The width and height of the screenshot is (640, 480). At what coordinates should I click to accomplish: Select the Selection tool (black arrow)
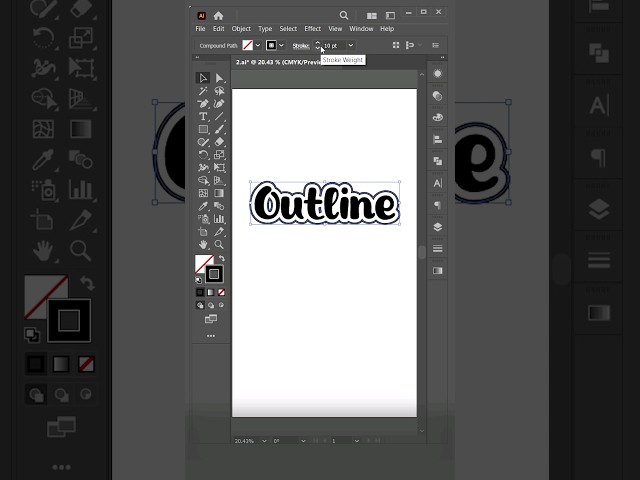click(x=203, y=78)
